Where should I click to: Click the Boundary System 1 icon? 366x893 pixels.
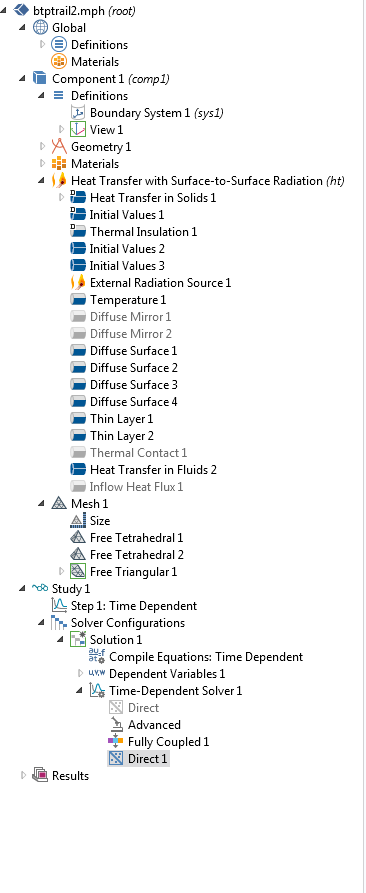click(77, 113)
